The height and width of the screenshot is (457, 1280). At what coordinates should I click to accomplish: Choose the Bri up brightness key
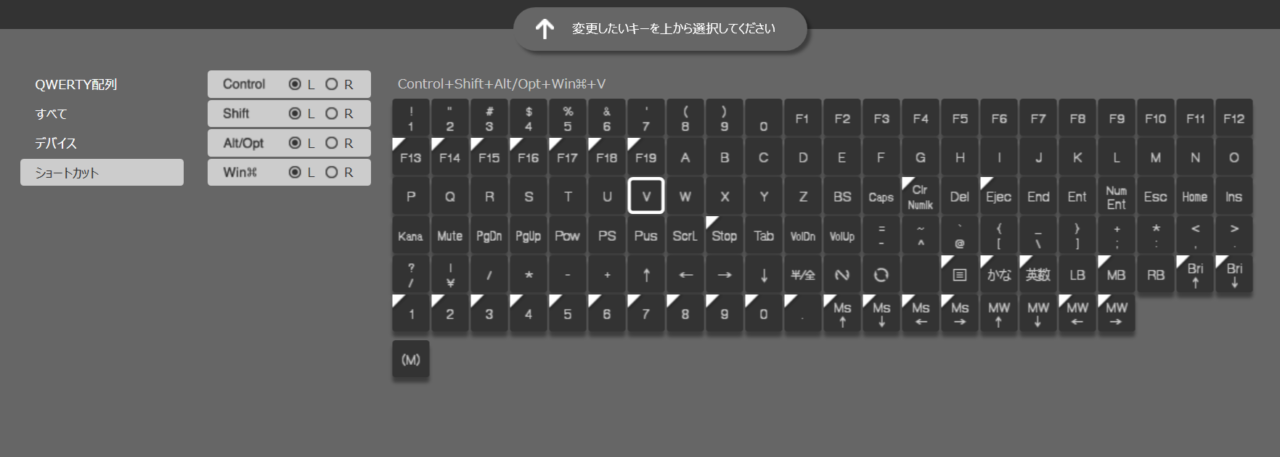pyautogui.click(x=1195, y=275)
